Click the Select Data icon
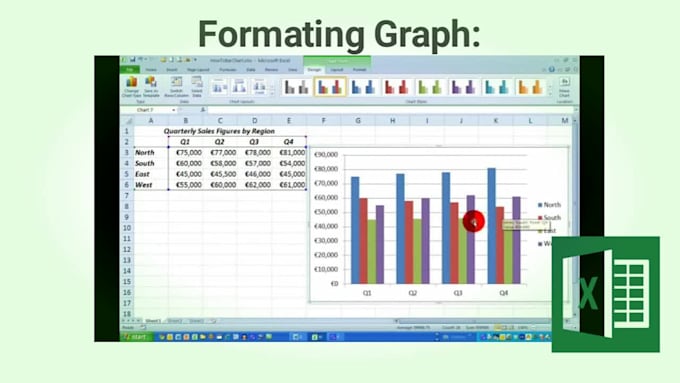The image size is (680, 383). click(x=197, y=87)
